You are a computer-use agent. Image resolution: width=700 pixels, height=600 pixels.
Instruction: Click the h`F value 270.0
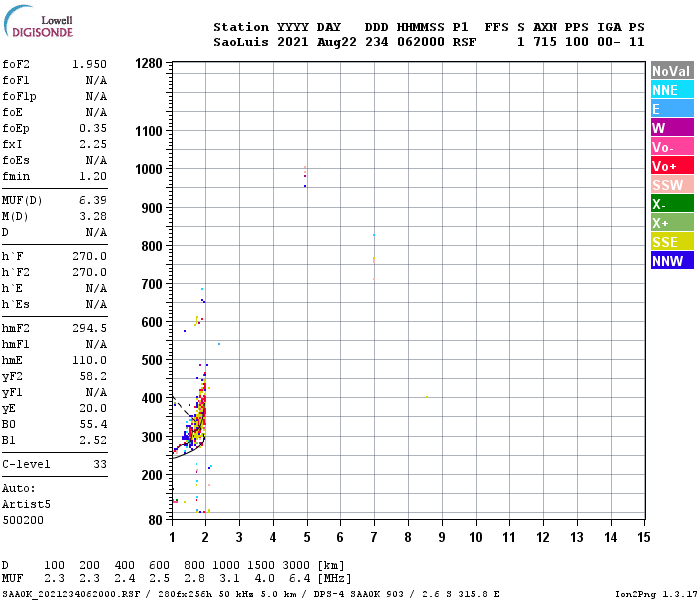coord(89,256)
